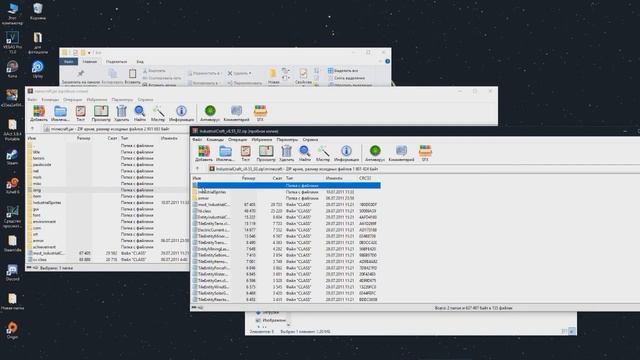Click Выделить все in Explorer ribbon

tap(343, 71)
